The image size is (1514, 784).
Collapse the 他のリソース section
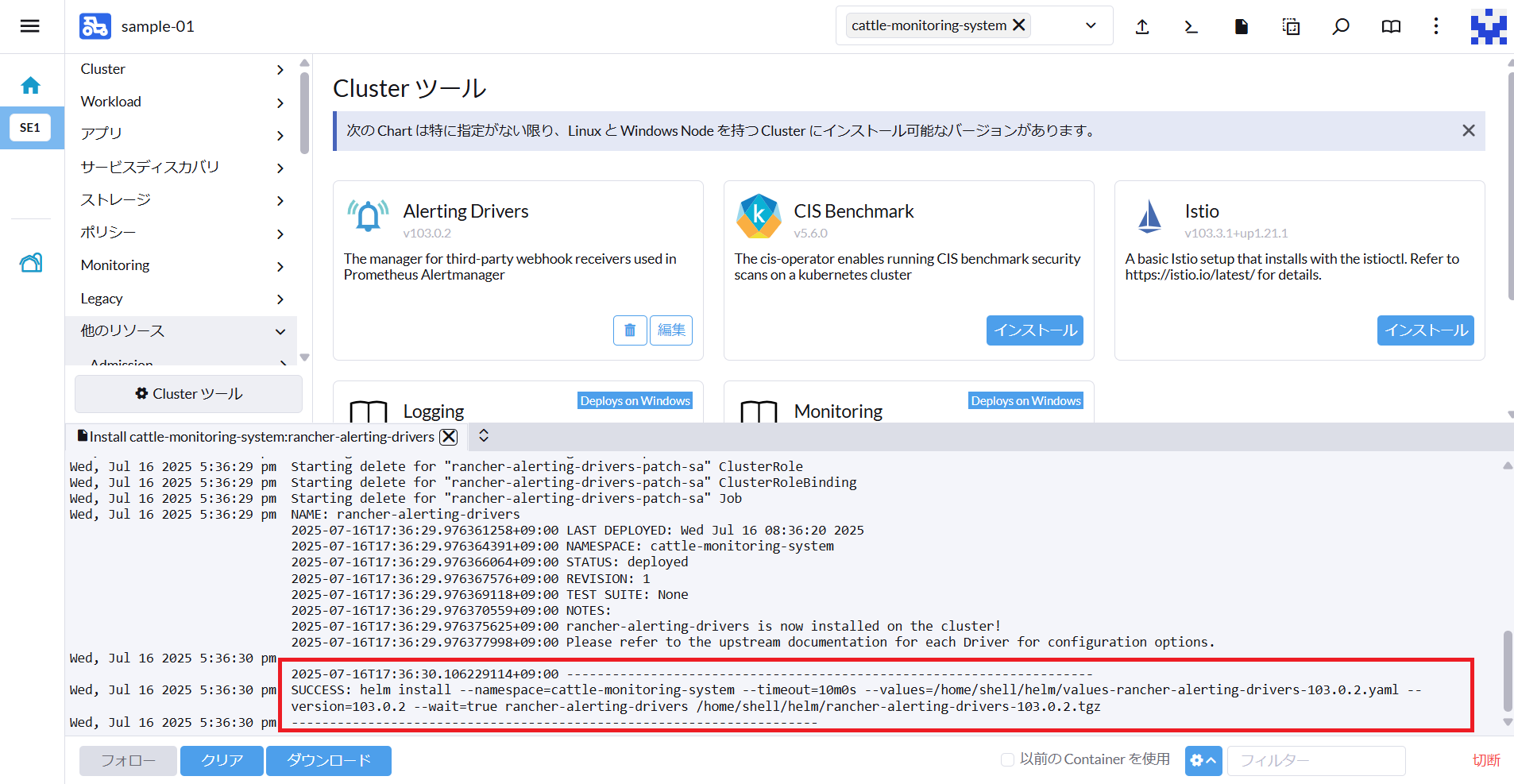[280, 331]
